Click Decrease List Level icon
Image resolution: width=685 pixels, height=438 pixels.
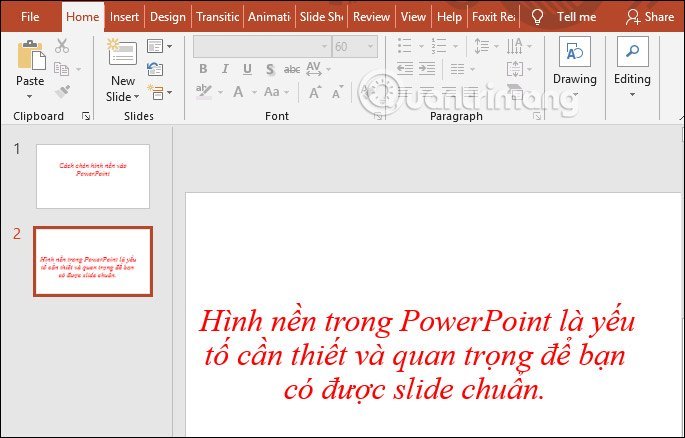click(x=405, y=69)
